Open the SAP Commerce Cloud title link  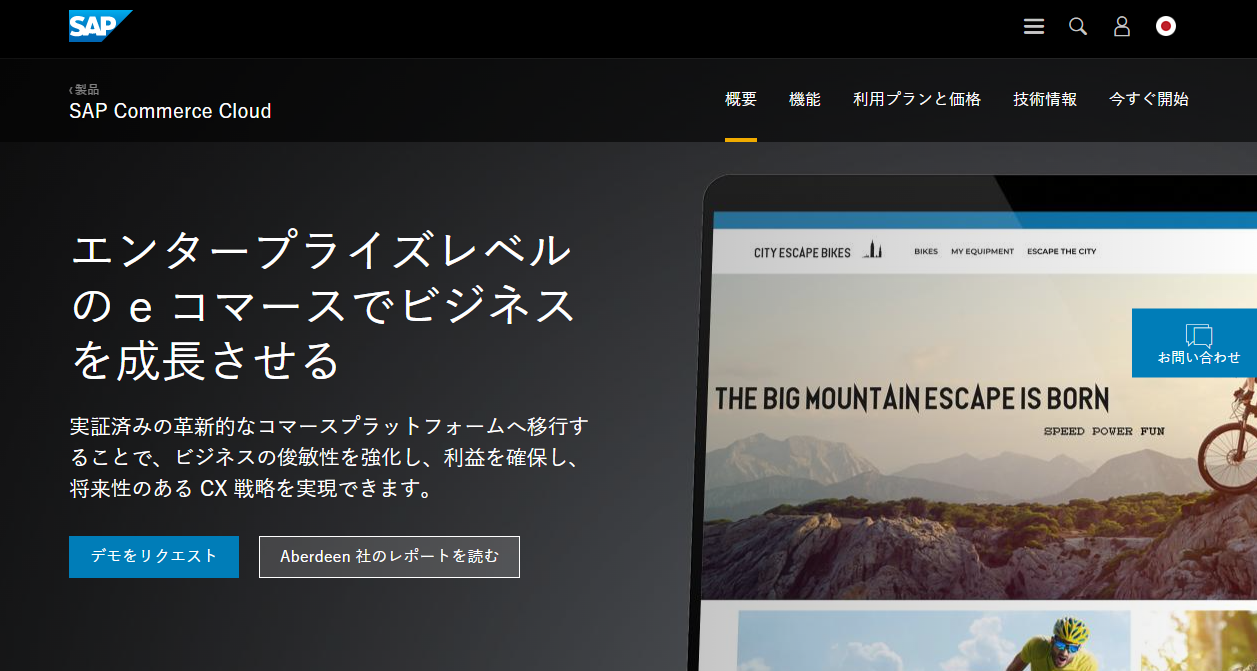(170, 111)
